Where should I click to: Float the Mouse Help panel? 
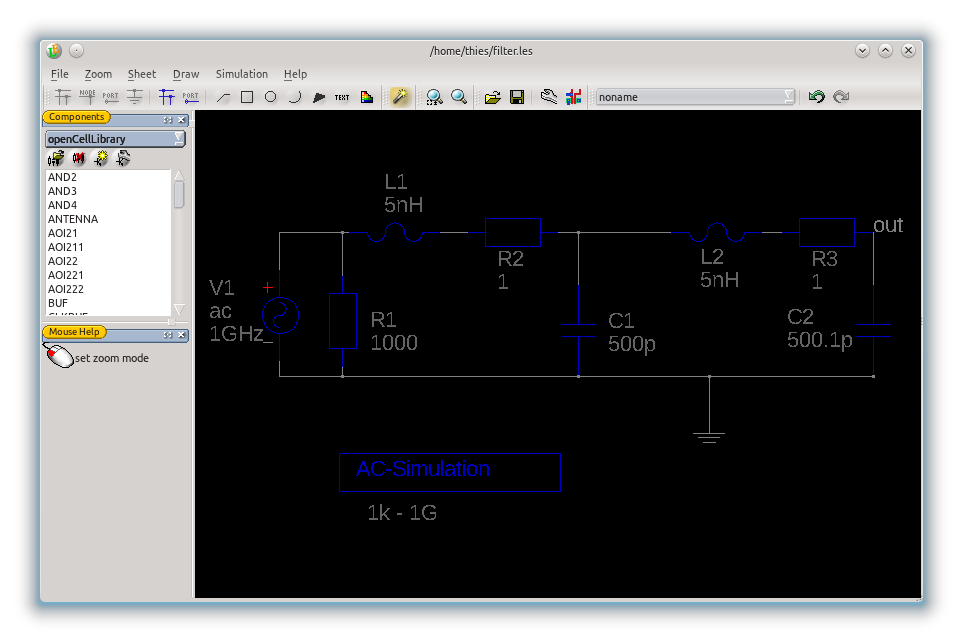(x=168, y=335)
